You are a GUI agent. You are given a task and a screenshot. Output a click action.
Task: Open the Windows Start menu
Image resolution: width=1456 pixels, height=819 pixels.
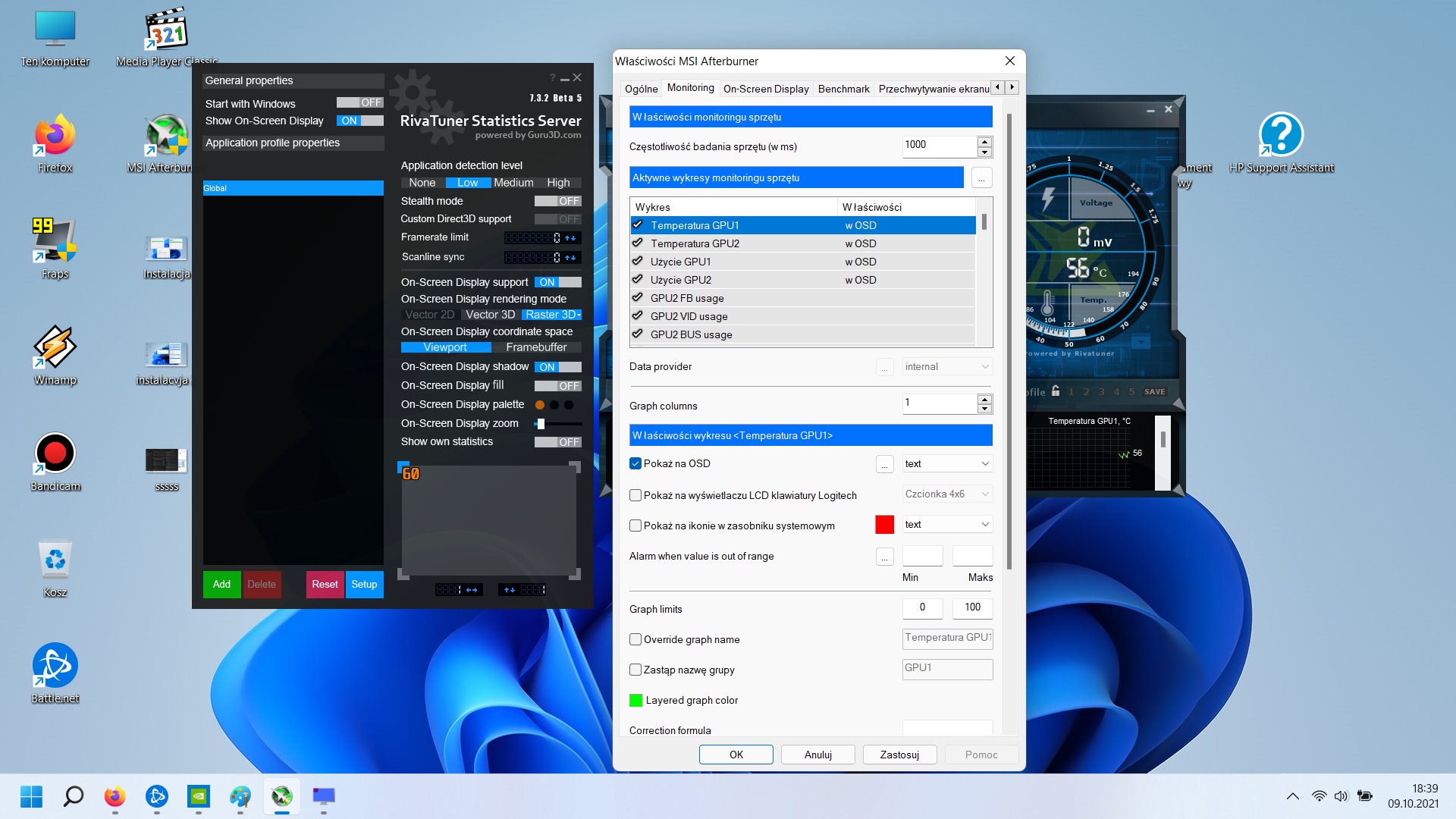(x=31, y=796)
